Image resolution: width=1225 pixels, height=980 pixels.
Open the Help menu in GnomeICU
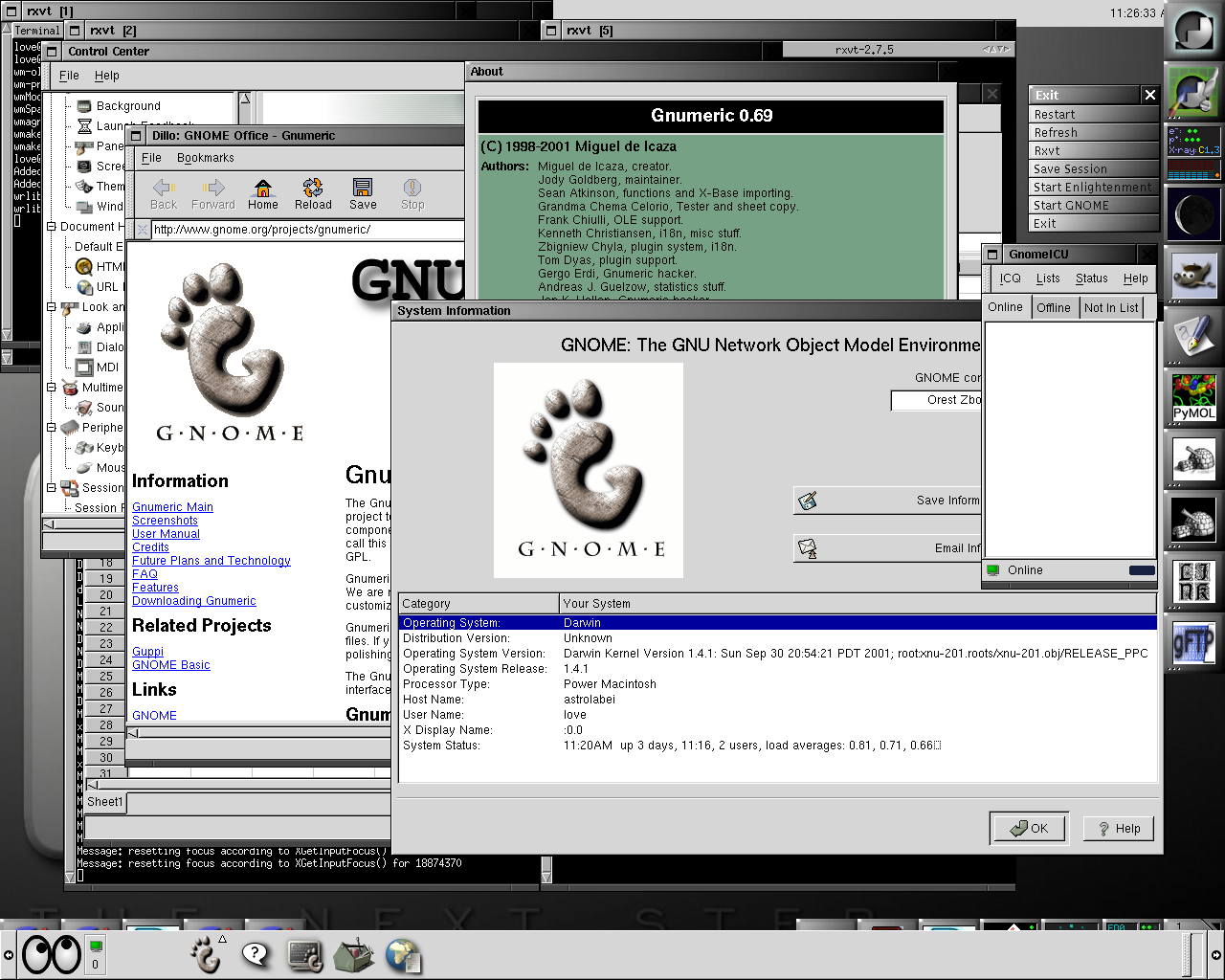coord(1136,278)
